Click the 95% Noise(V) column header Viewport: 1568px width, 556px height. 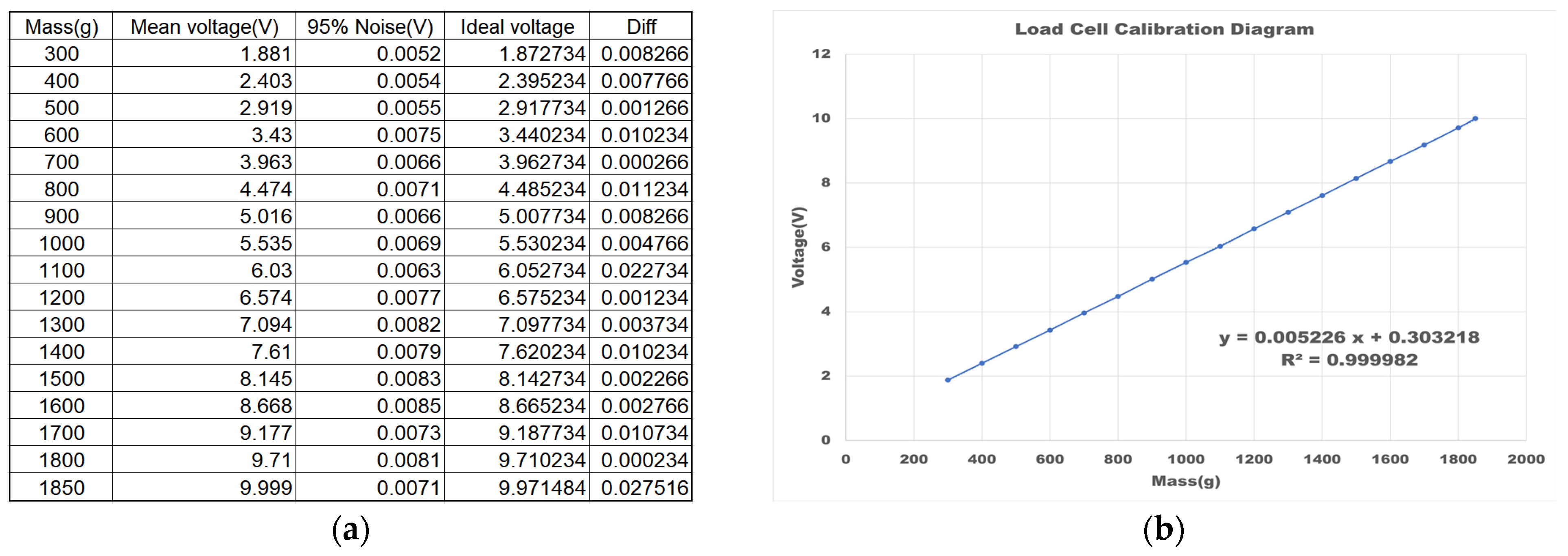click(370, 27)
